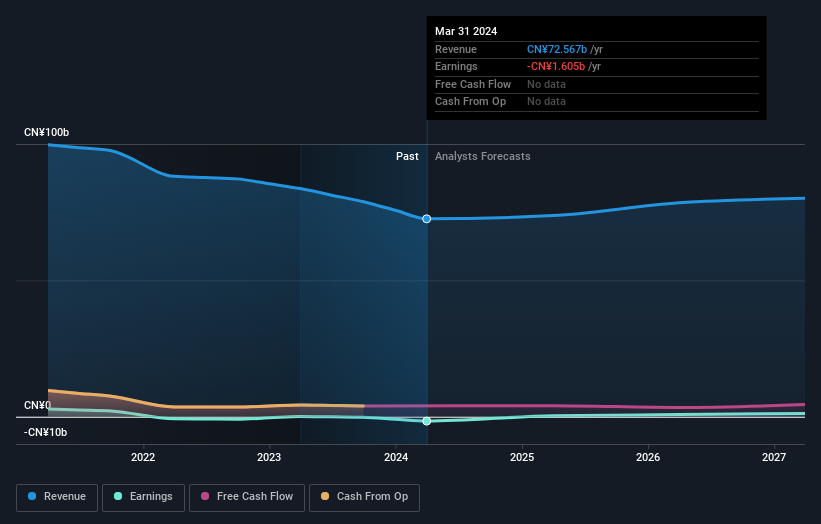Click the -CN¥10b y-axis label
Screen dimensions: 821x524
(46, 432)
